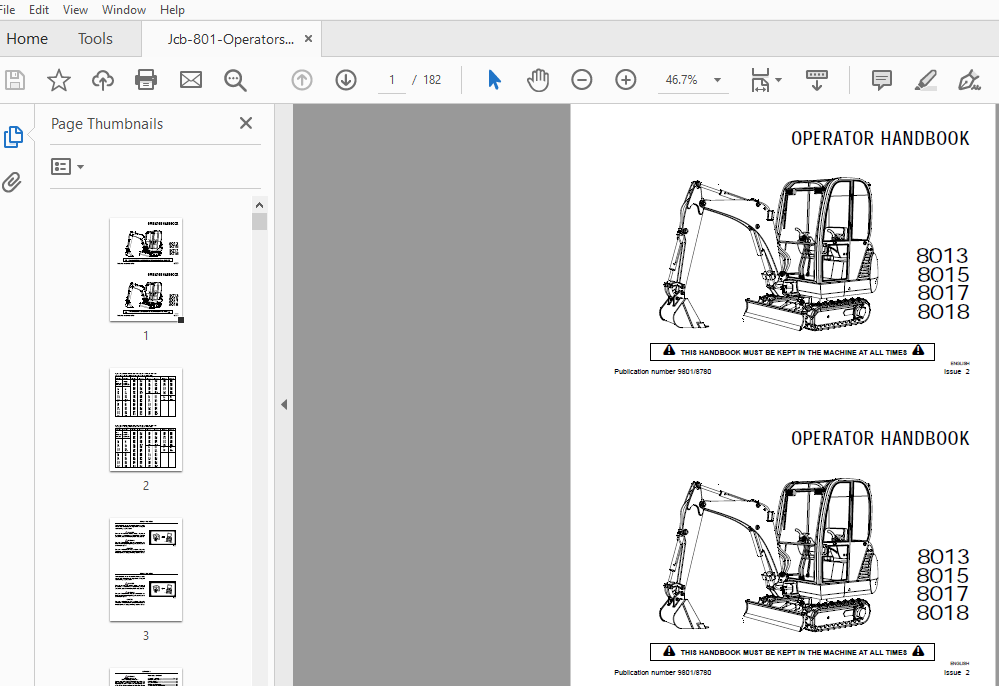Zoom in with plus icon
The width and height of the screenshot is (999, 686).
pos(626,80)
